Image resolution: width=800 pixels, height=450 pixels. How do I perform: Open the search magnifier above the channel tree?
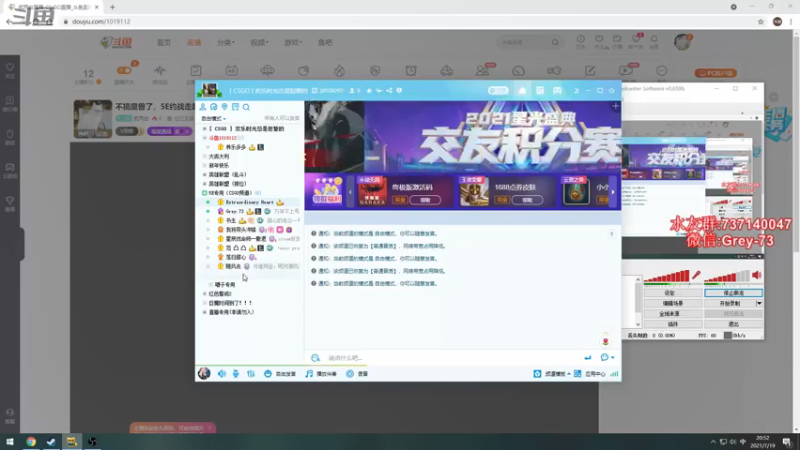tap(246, 107)
